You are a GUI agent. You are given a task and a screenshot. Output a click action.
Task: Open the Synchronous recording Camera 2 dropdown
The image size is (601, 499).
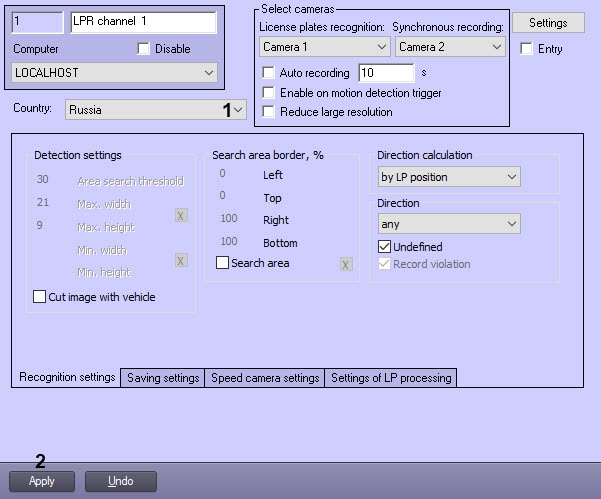pos(450,47)
